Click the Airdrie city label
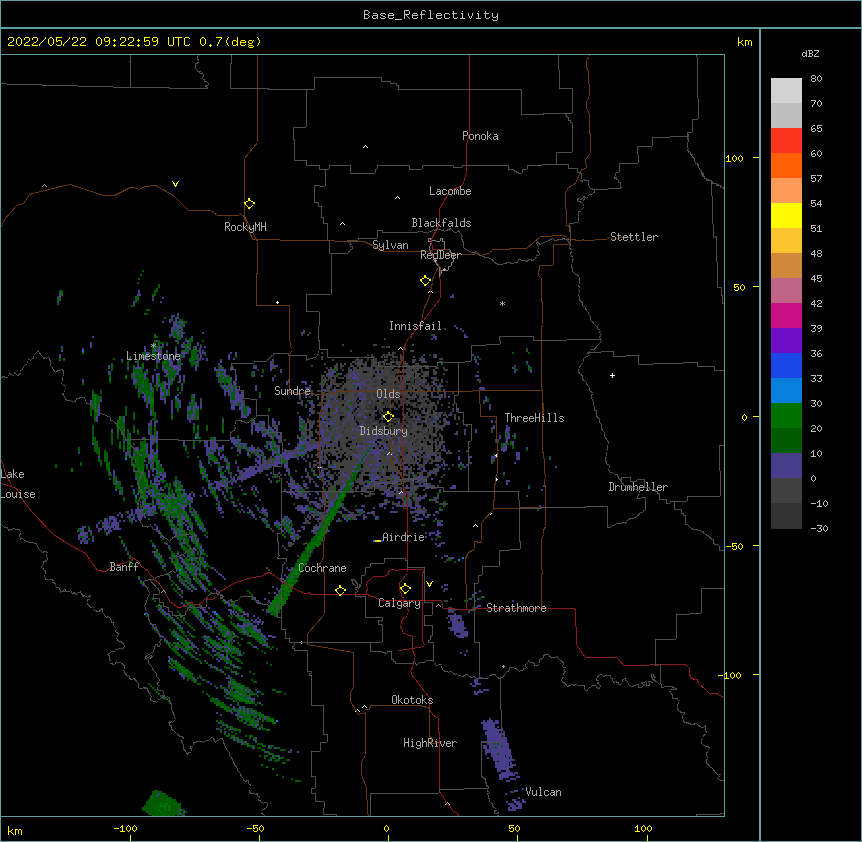This screenshot has height=842, width=862. pyautogui.click(x=404, y=537)
